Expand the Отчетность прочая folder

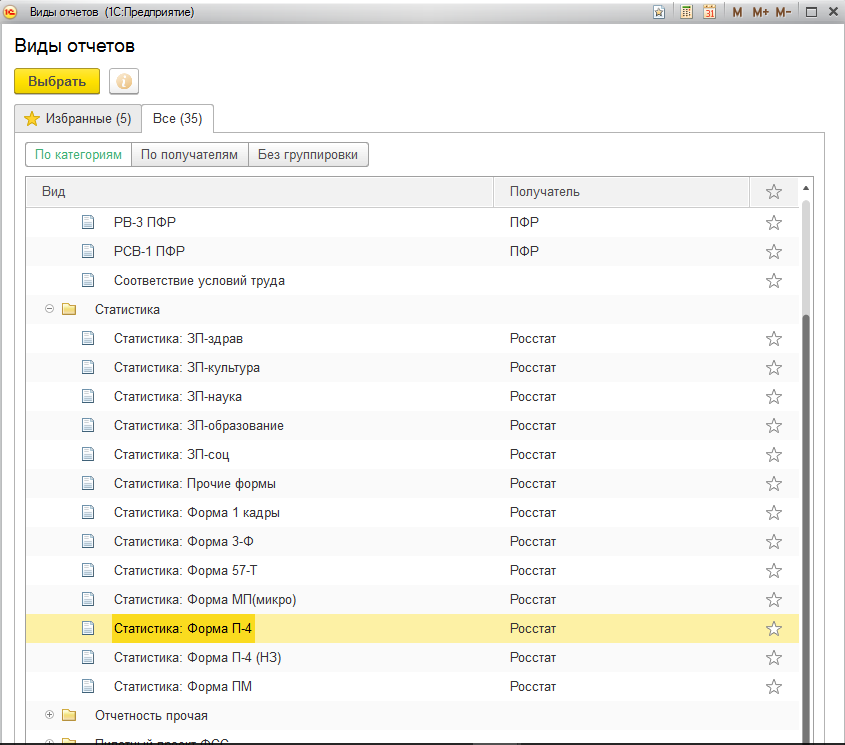pos(50,715)
